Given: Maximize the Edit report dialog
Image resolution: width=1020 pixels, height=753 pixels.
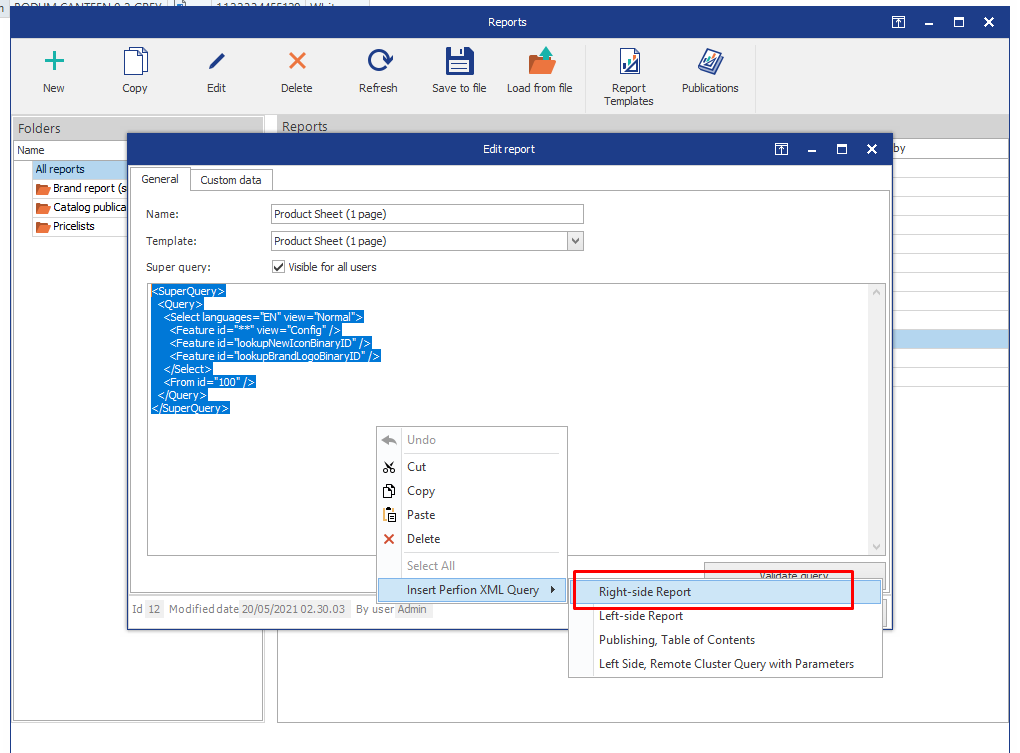Looking at the screenshot, I should click(842, 150).
